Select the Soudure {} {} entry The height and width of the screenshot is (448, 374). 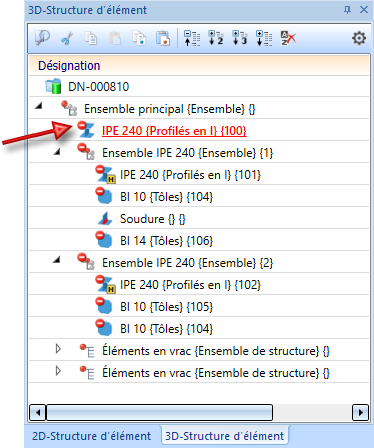[x=153, y=219]
